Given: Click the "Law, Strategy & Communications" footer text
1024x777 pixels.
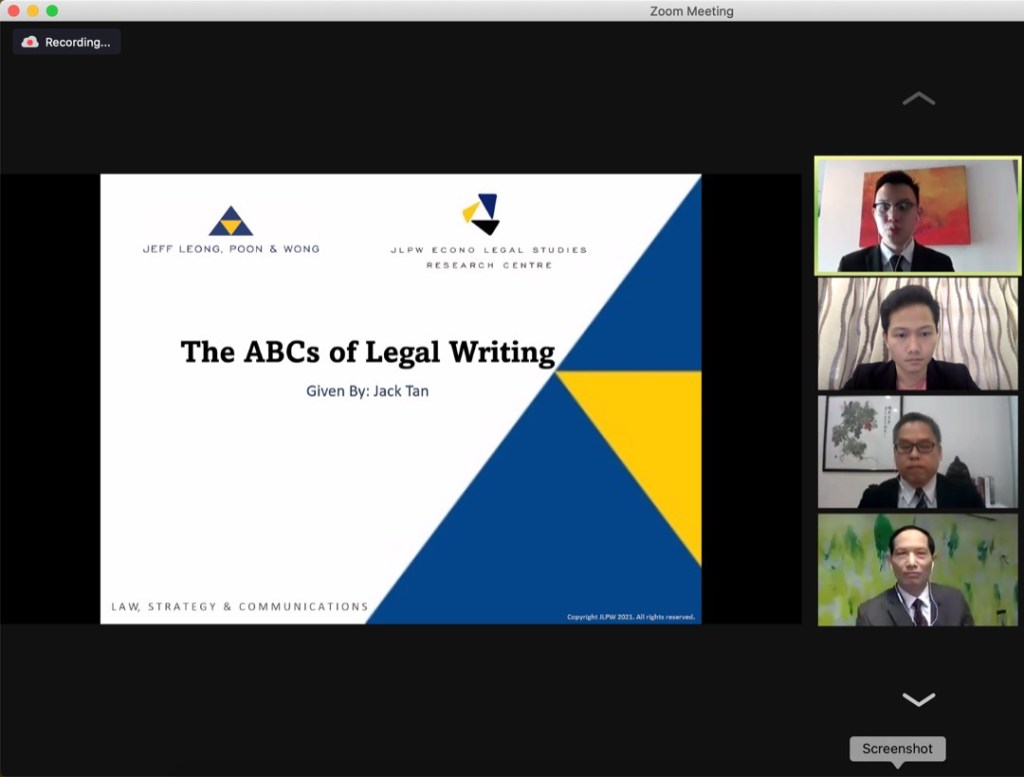Looking at the screenshot, I should pos(240,606).
